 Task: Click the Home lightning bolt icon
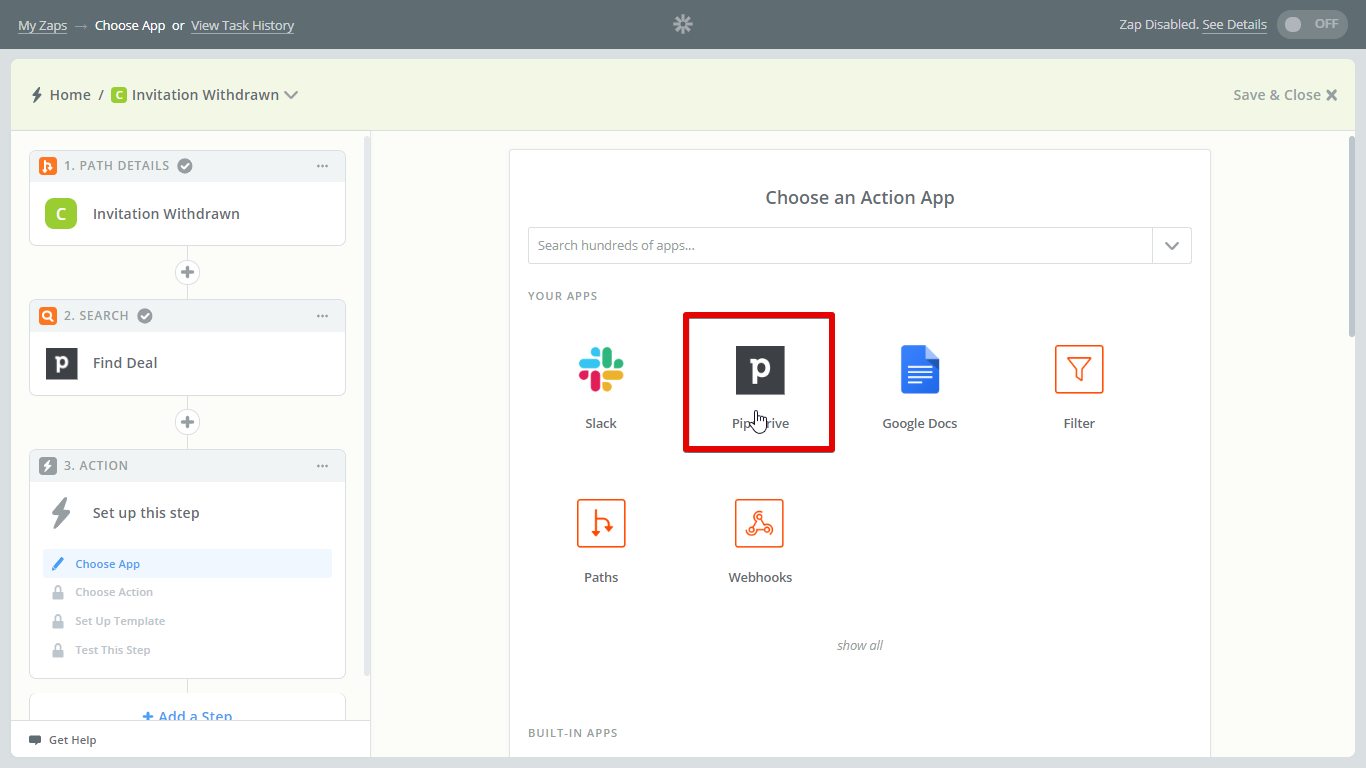click(x=37, y=95)
